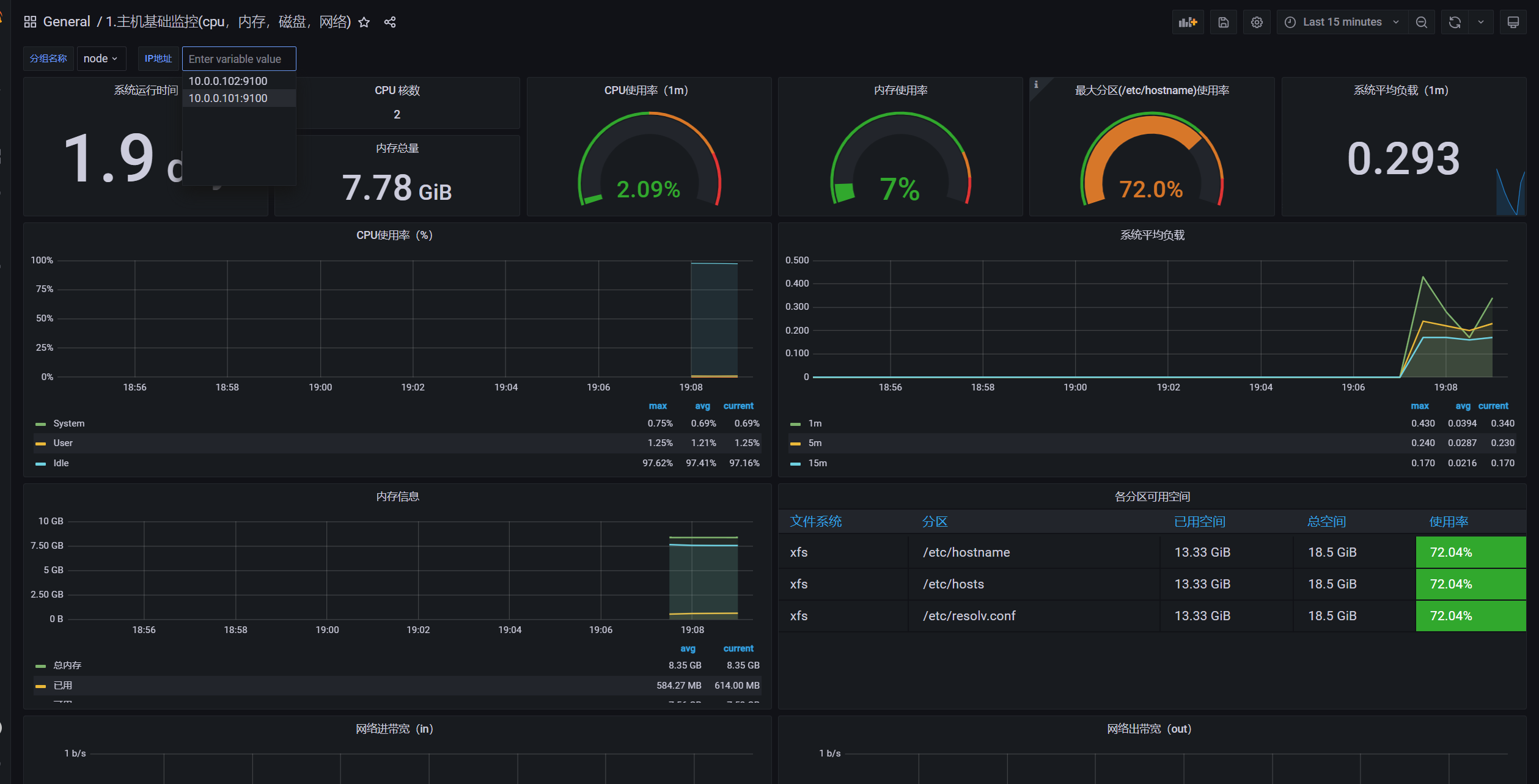Image resolution: width=1539 pixels, height=784 pixels.
Task: Open the 内存使用率 gauge panel menu
Action: pyautogui.click(x=900, y=90)
